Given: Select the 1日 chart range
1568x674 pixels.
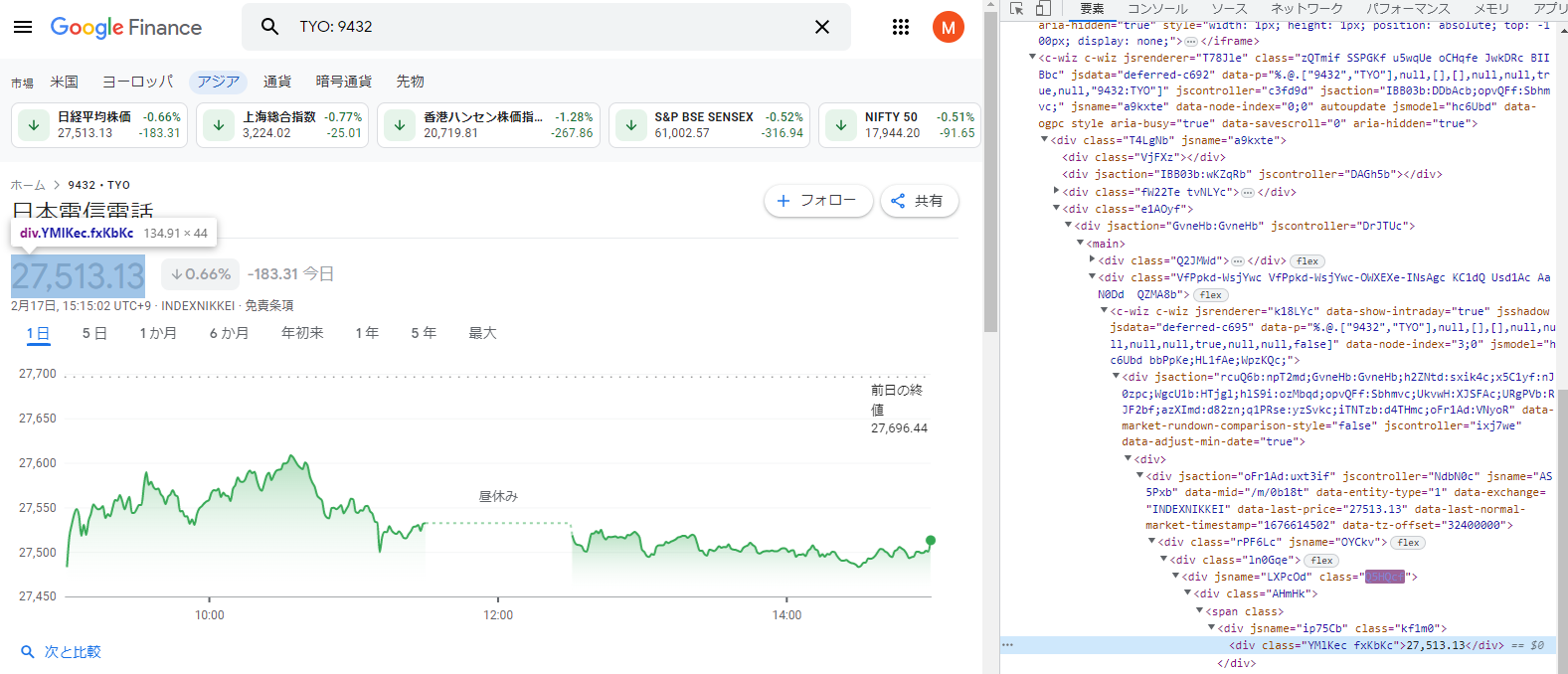Looking at the screenshot, I should tap(38, 333).
